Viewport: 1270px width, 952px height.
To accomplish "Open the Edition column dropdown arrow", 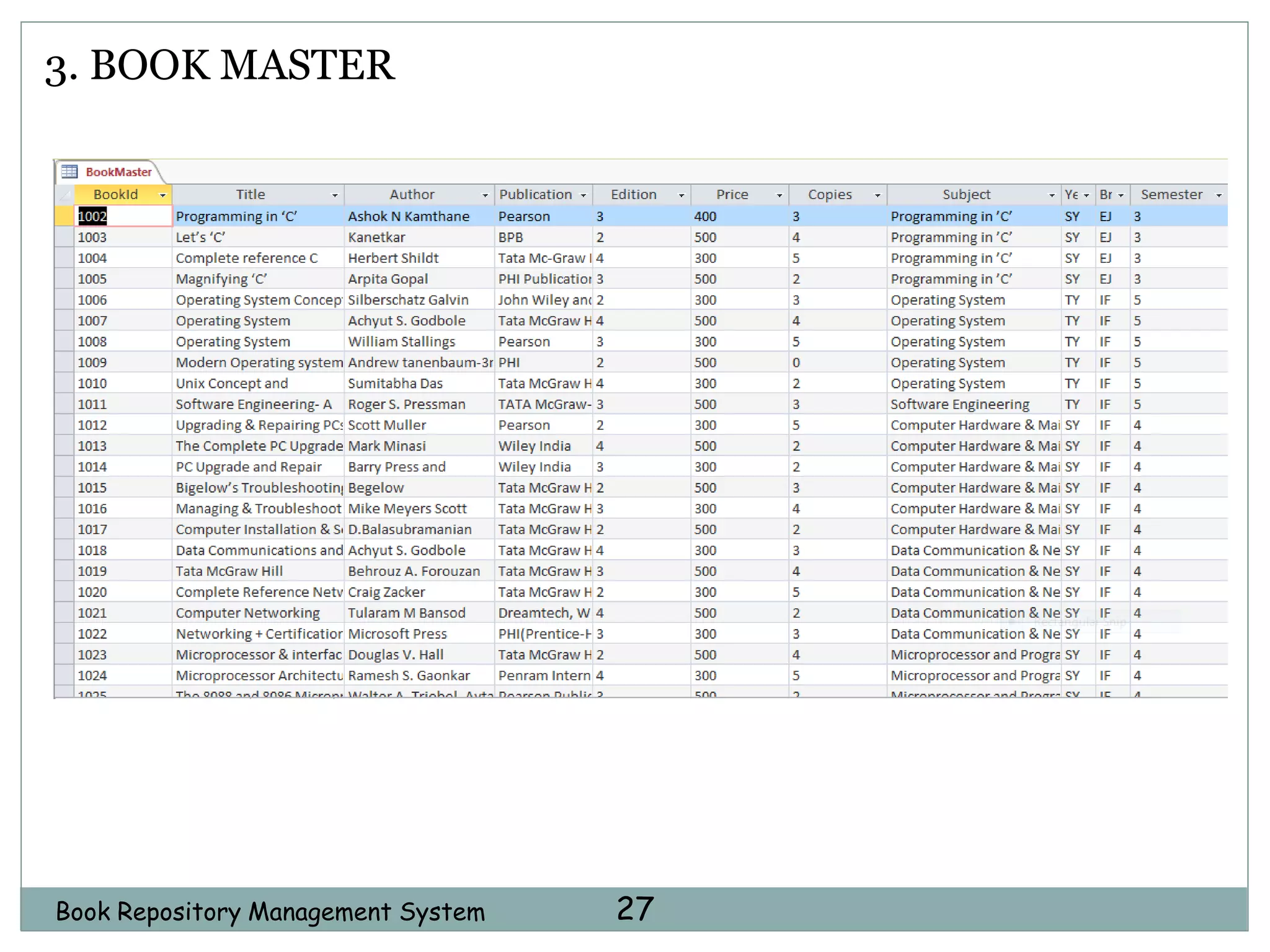I will click(x=682, y=195).
